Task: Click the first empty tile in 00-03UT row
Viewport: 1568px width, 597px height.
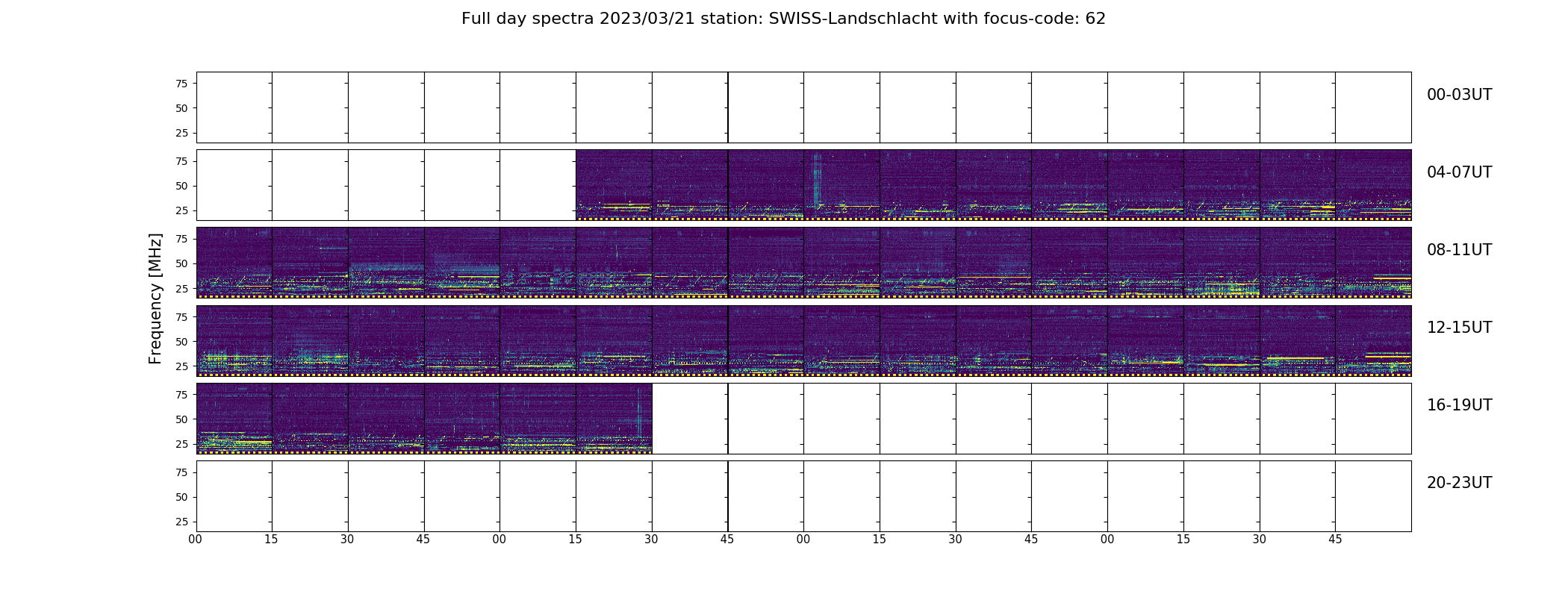Action: coord(234,107)
